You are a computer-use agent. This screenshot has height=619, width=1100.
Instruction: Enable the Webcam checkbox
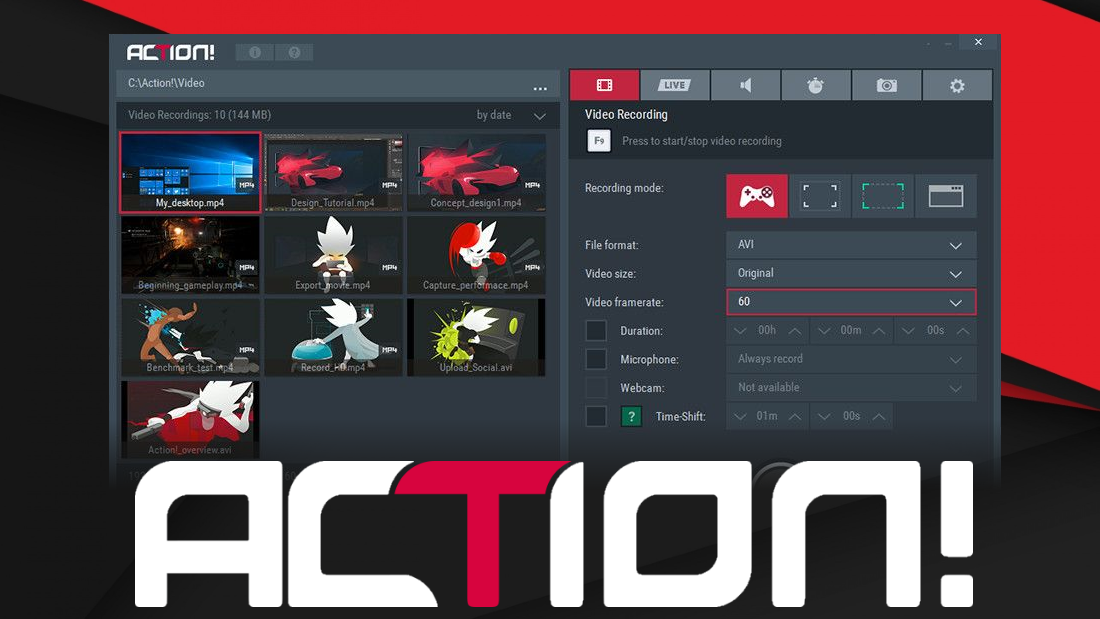tap(596, 387)
